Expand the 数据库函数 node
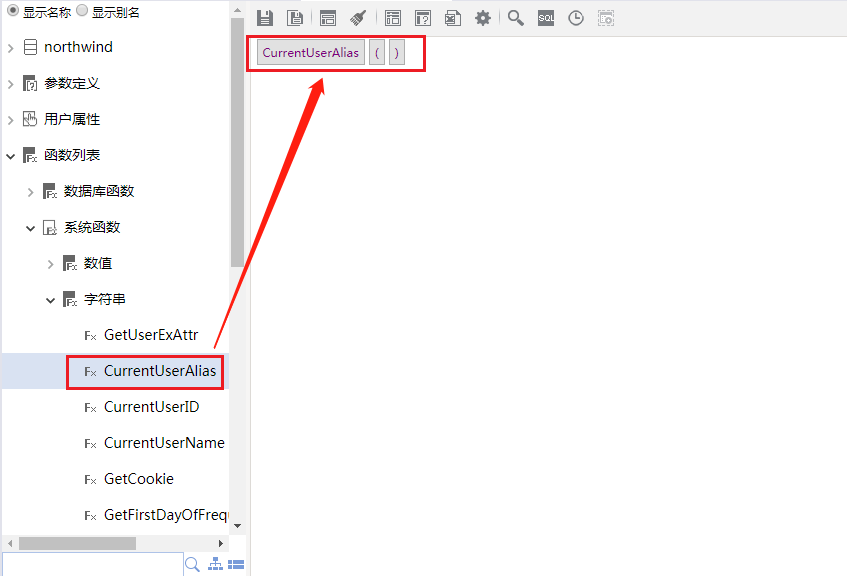 (x=30, y=192)
